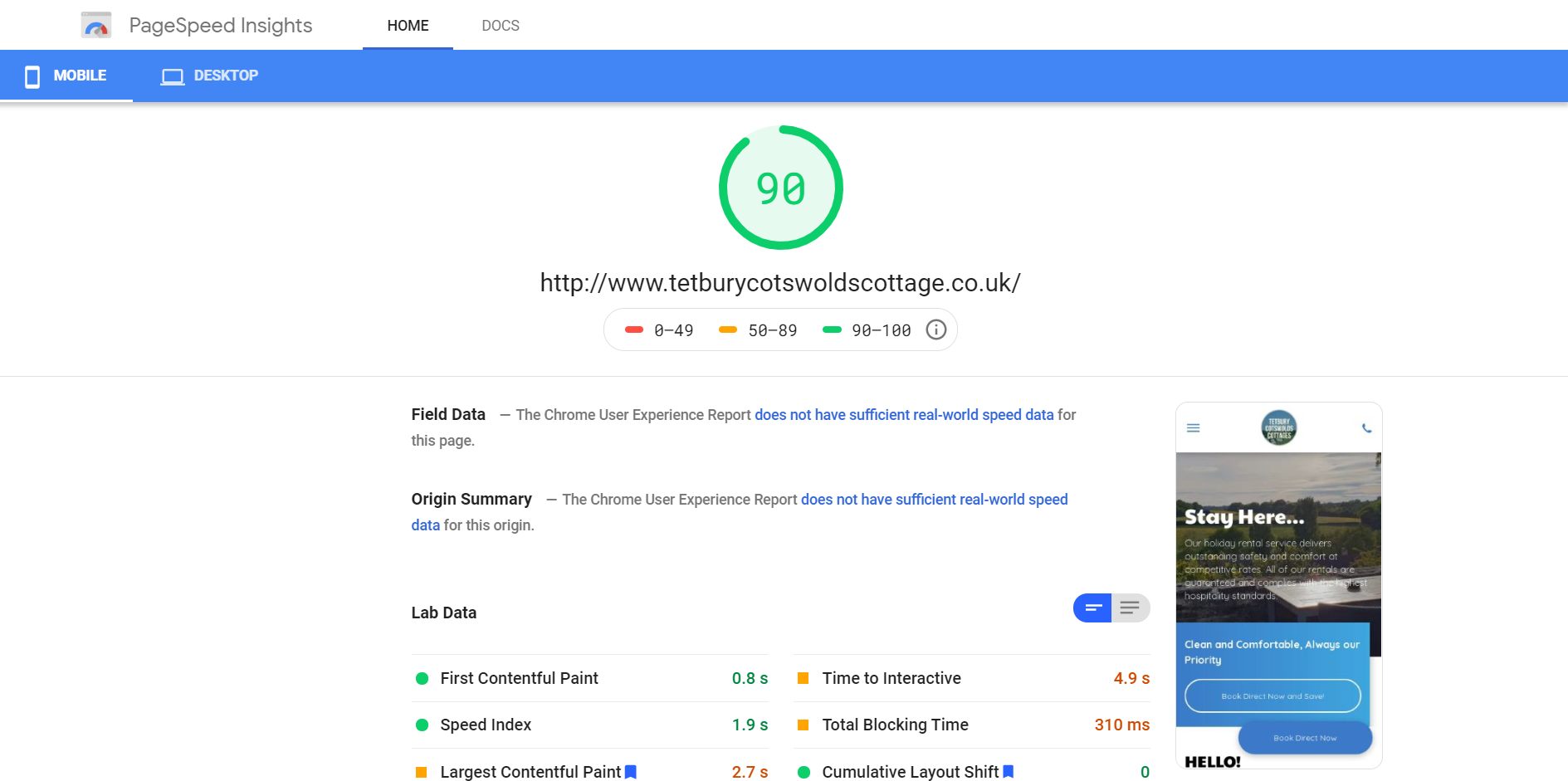Click bookmark icon beside Largest Contentful Paint
This screenshot has width=1568, height=781.
pos(631,772)
